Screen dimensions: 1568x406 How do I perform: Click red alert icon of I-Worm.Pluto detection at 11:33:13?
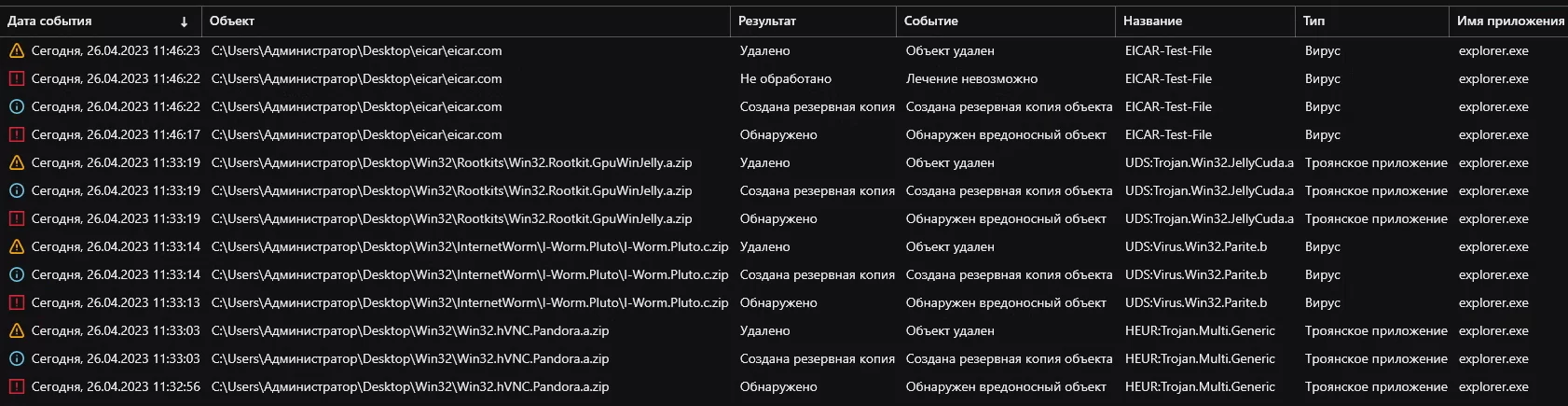coord(16,302)
